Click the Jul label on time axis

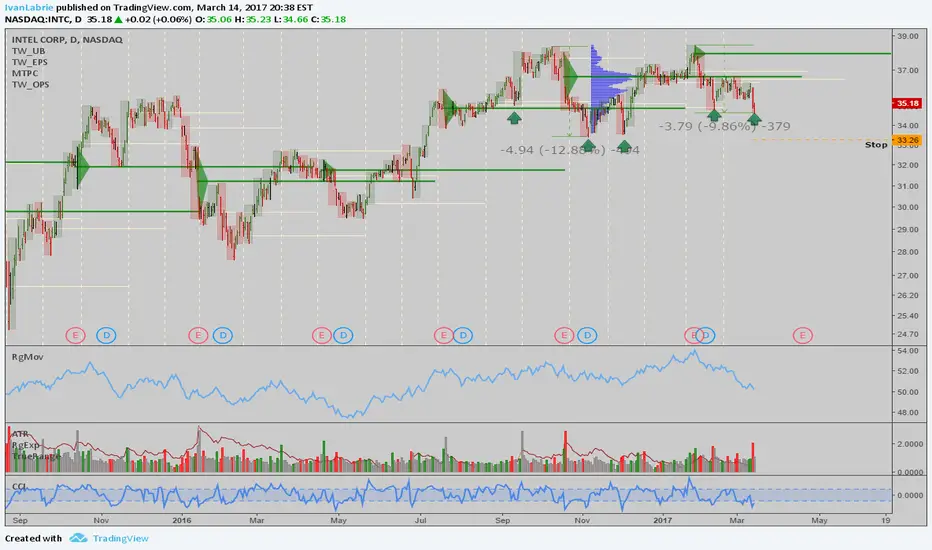pos(420,520)
